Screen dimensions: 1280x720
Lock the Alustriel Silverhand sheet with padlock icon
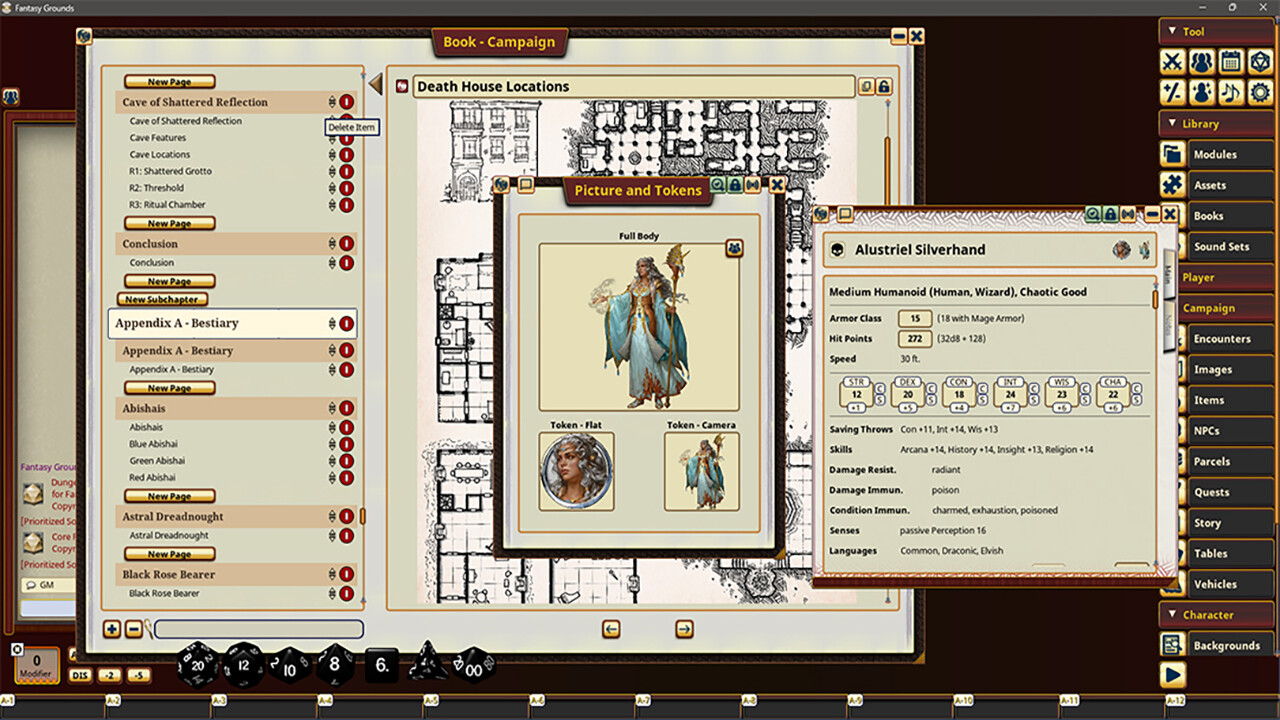coord(1110,213)
